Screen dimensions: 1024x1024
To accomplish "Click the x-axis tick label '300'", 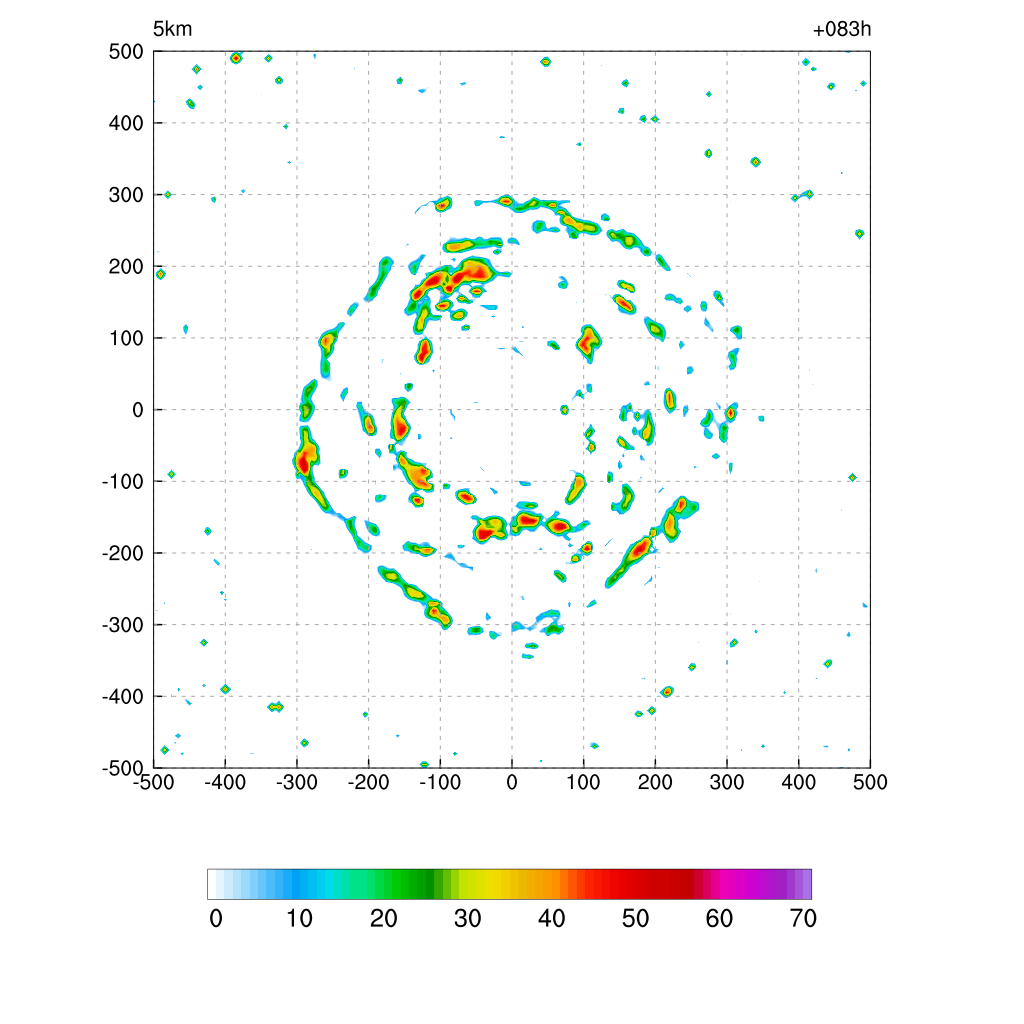I will click(x=727, y=782).
